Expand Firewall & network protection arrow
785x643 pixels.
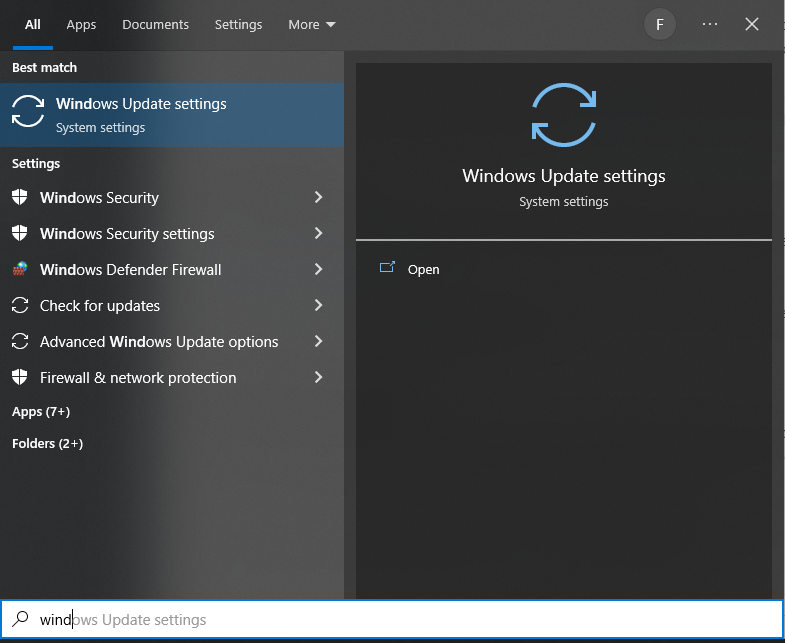318,378
